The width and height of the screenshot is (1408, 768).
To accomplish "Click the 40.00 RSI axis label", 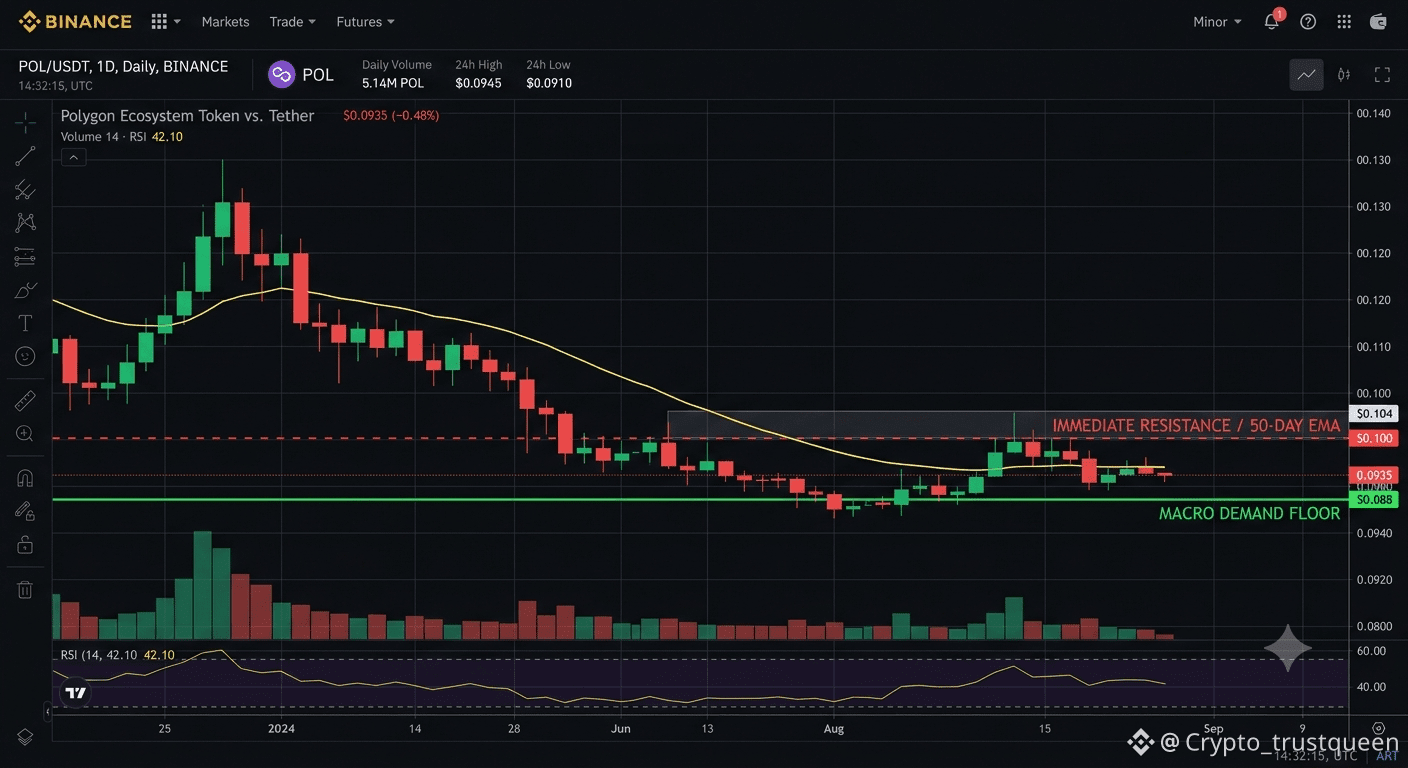I will (1371, 687).
